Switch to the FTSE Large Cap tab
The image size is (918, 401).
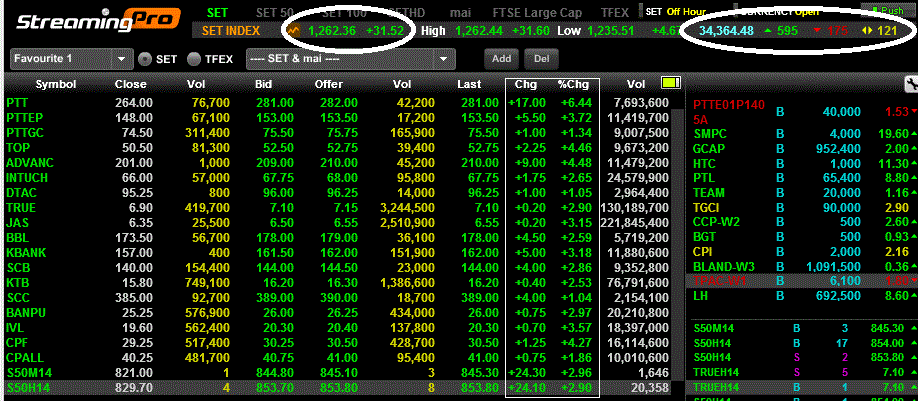point(539,12)
